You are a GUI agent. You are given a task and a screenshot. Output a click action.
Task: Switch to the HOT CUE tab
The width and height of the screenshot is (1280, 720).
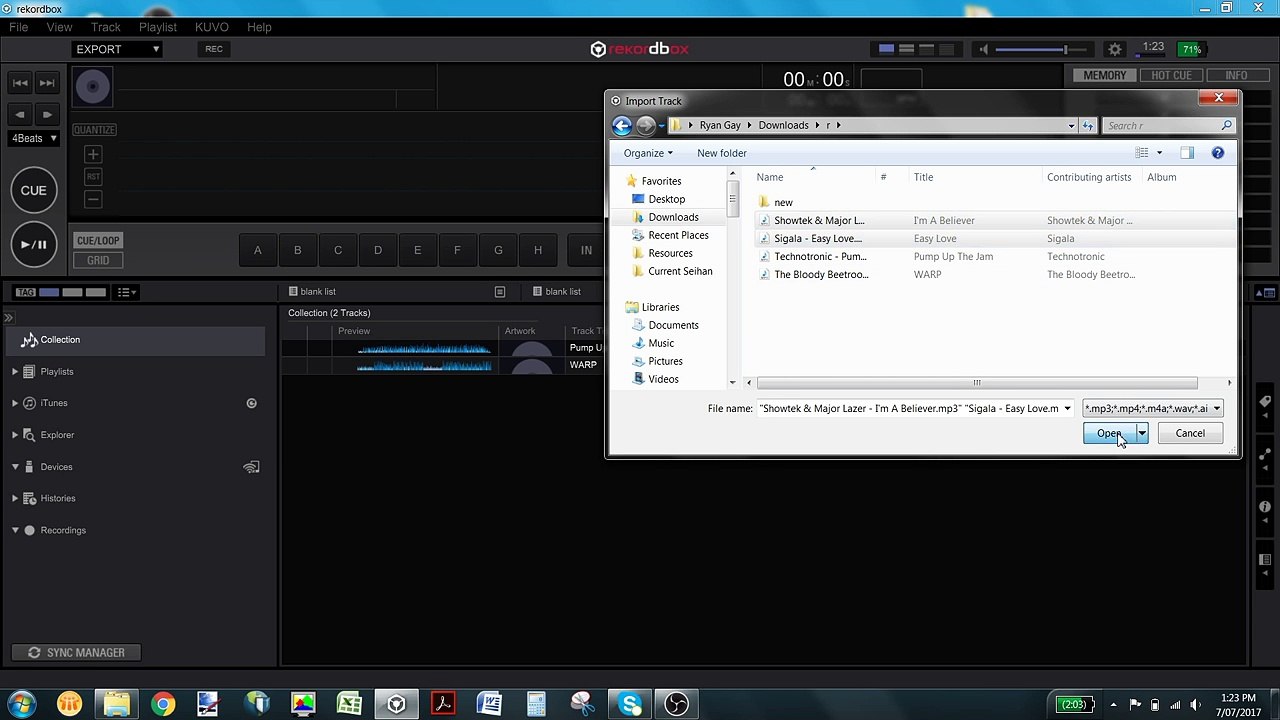tap(1171, 75)
